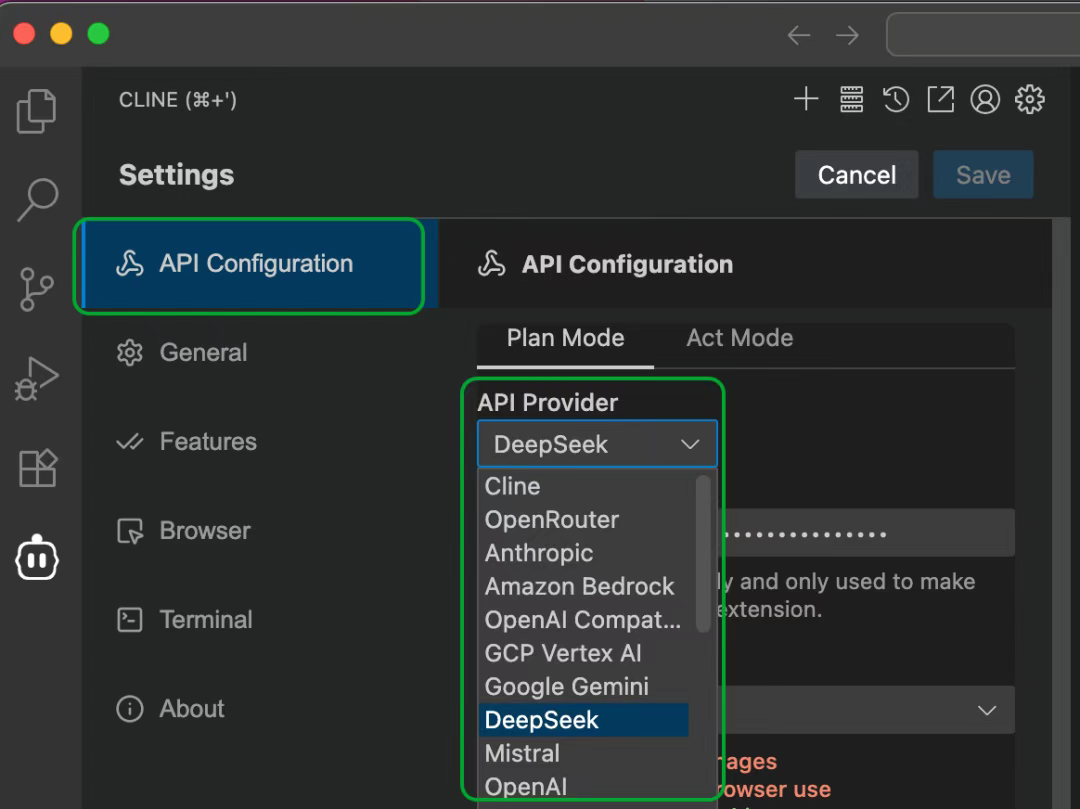Open the Search view icon

point(37,200)
